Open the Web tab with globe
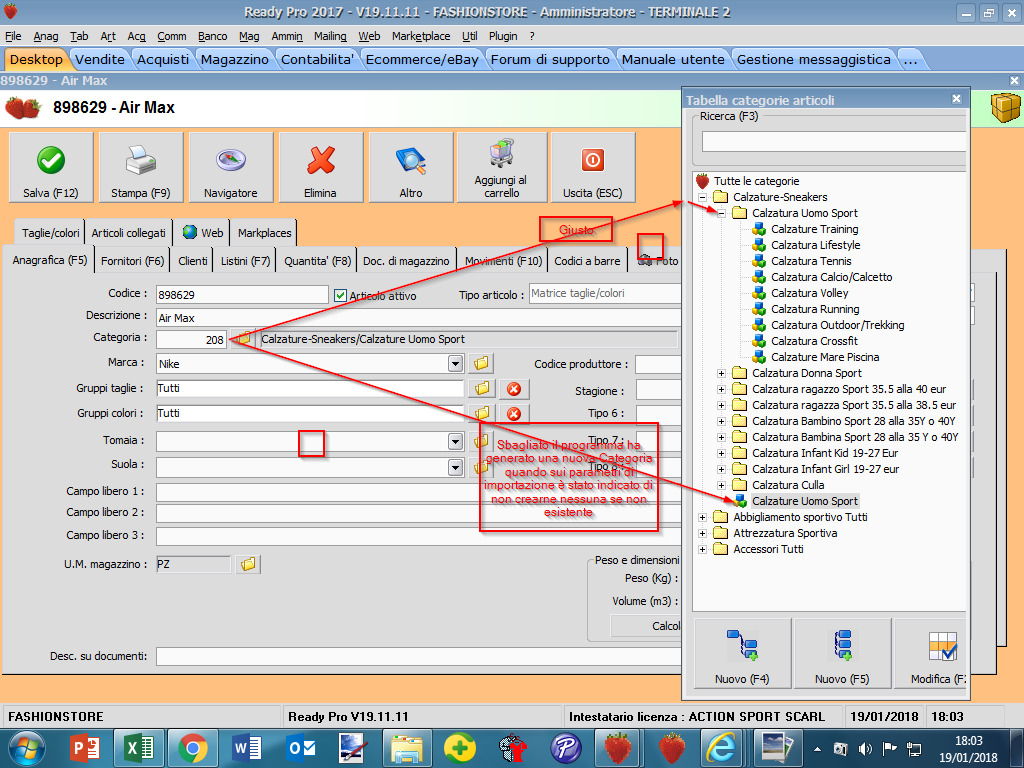 click(203, 233)
